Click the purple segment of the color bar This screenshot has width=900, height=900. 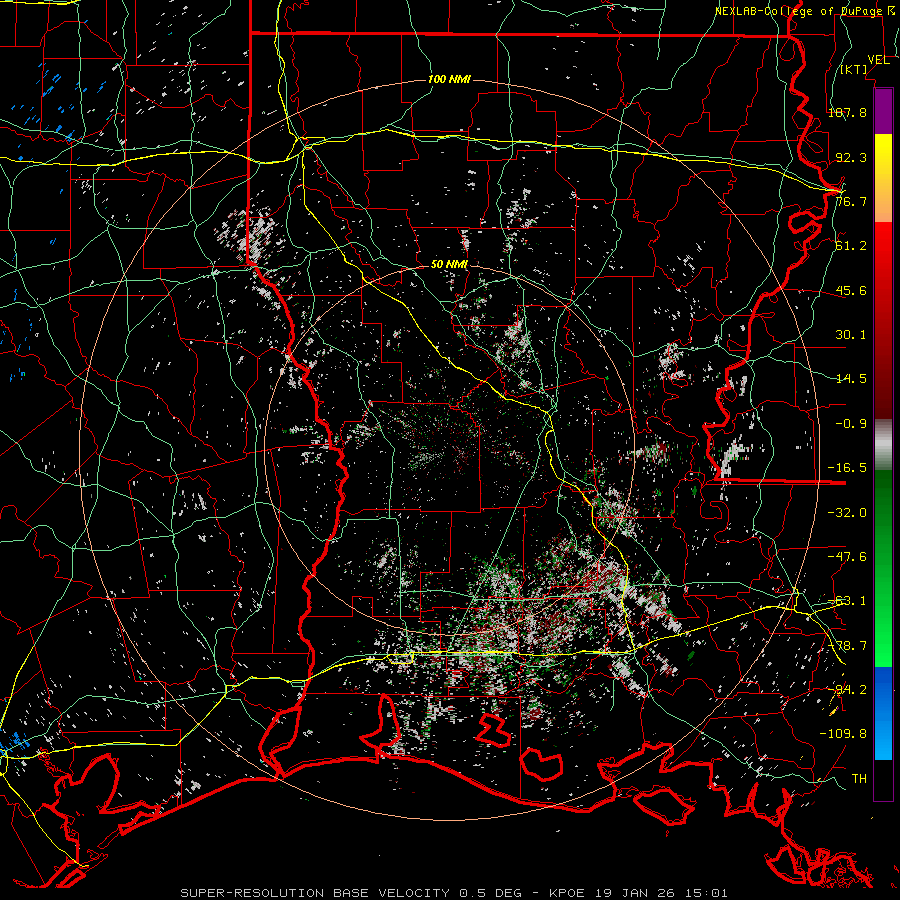pos(883,111)
